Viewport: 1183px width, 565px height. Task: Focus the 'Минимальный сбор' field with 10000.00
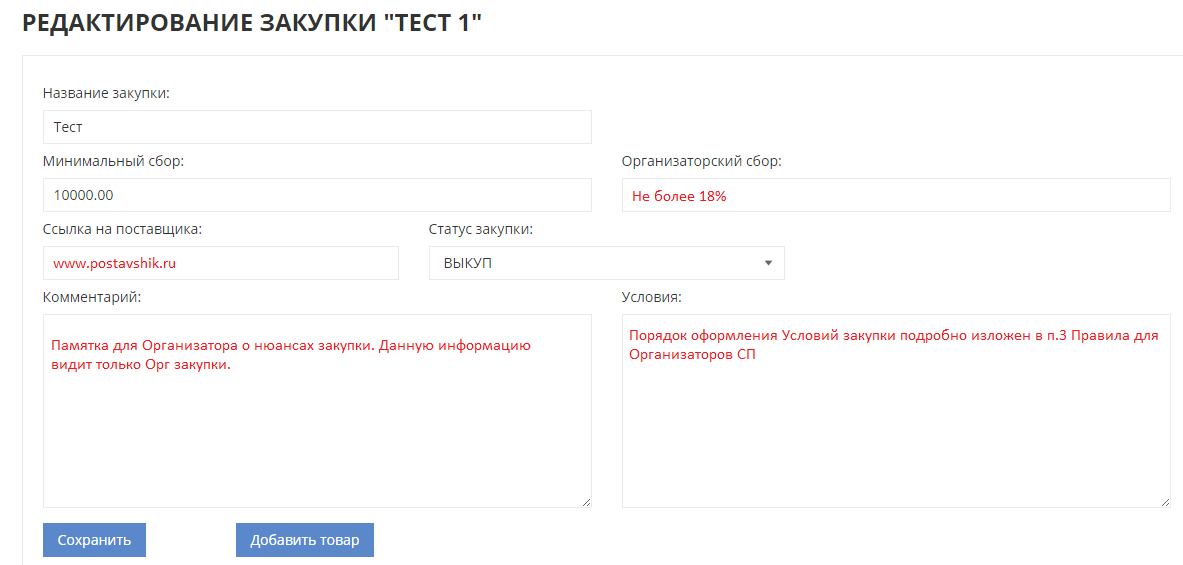click(x=317, y=195)
